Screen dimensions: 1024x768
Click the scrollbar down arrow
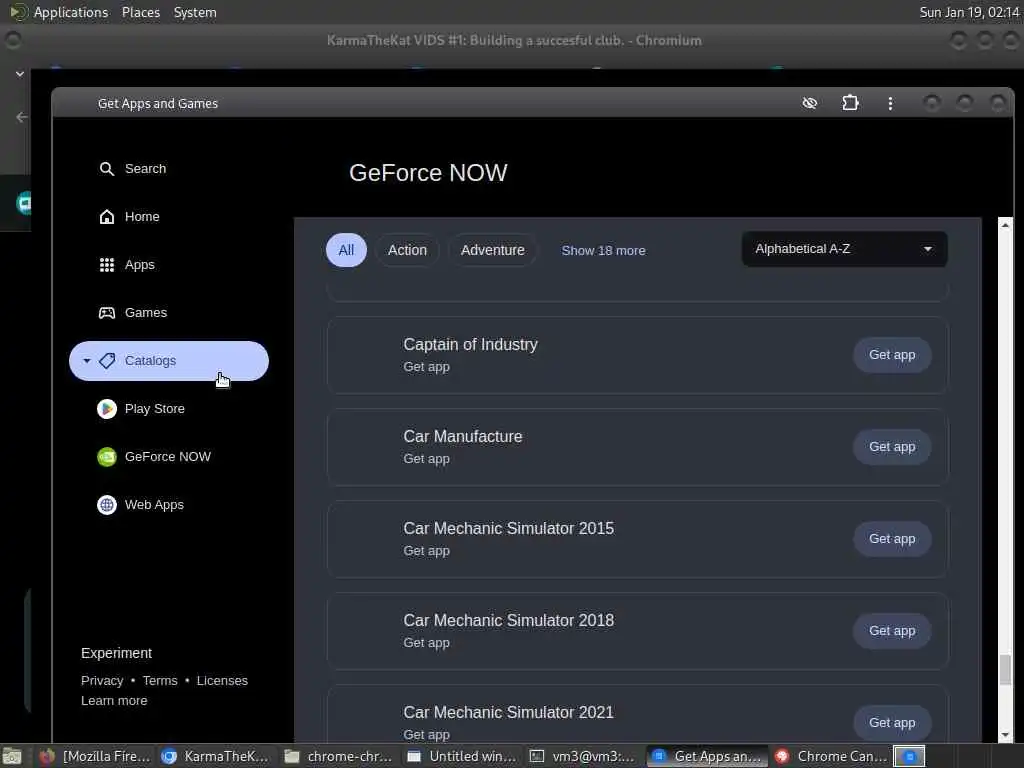click(1006, 735)
